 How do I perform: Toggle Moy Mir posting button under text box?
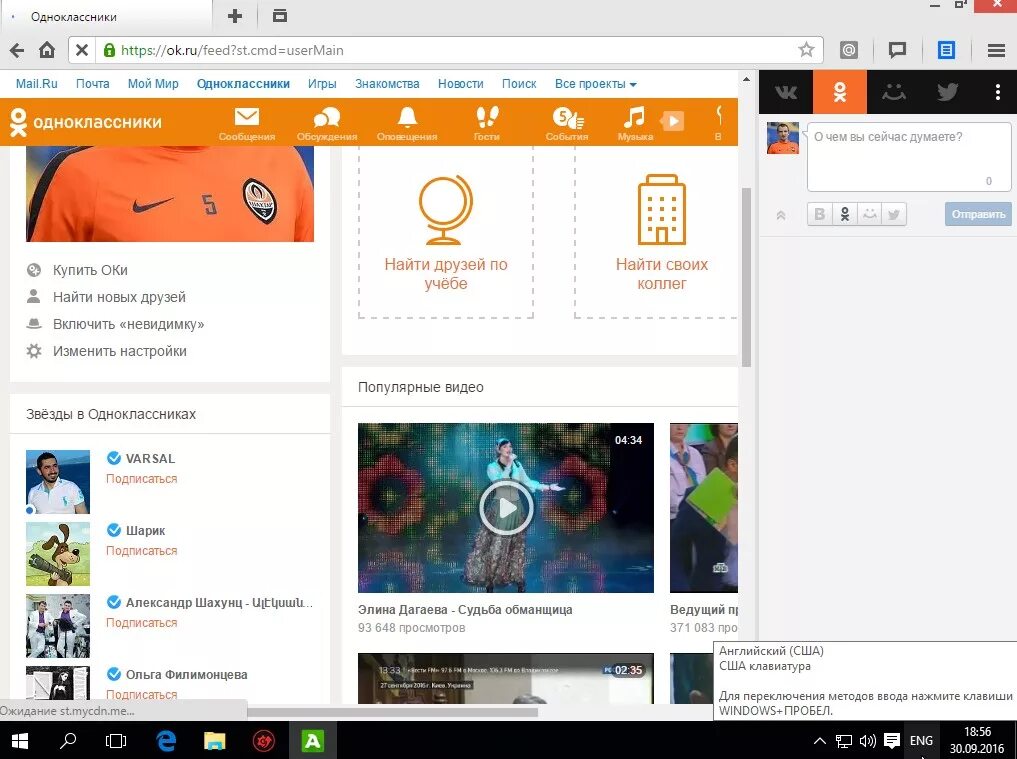pos(869,214)
